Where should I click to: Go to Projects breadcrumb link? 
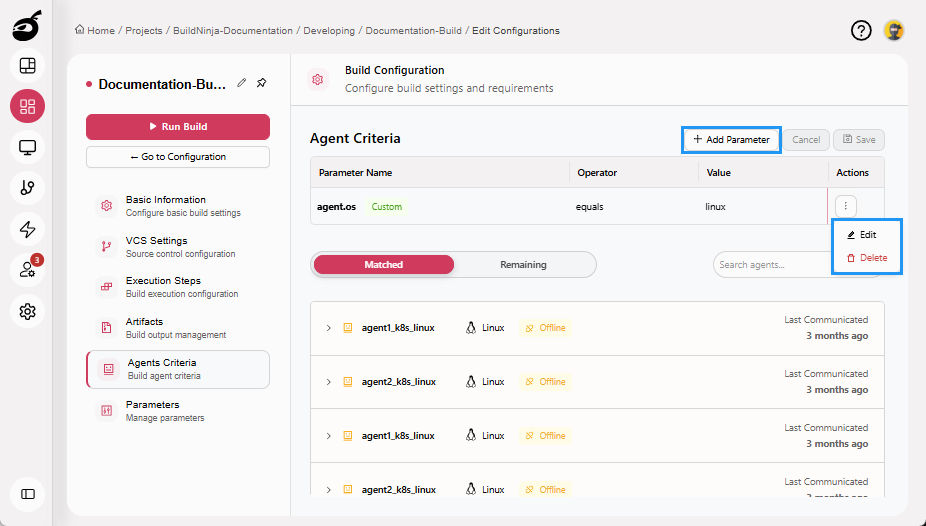[x=144, y=31]
